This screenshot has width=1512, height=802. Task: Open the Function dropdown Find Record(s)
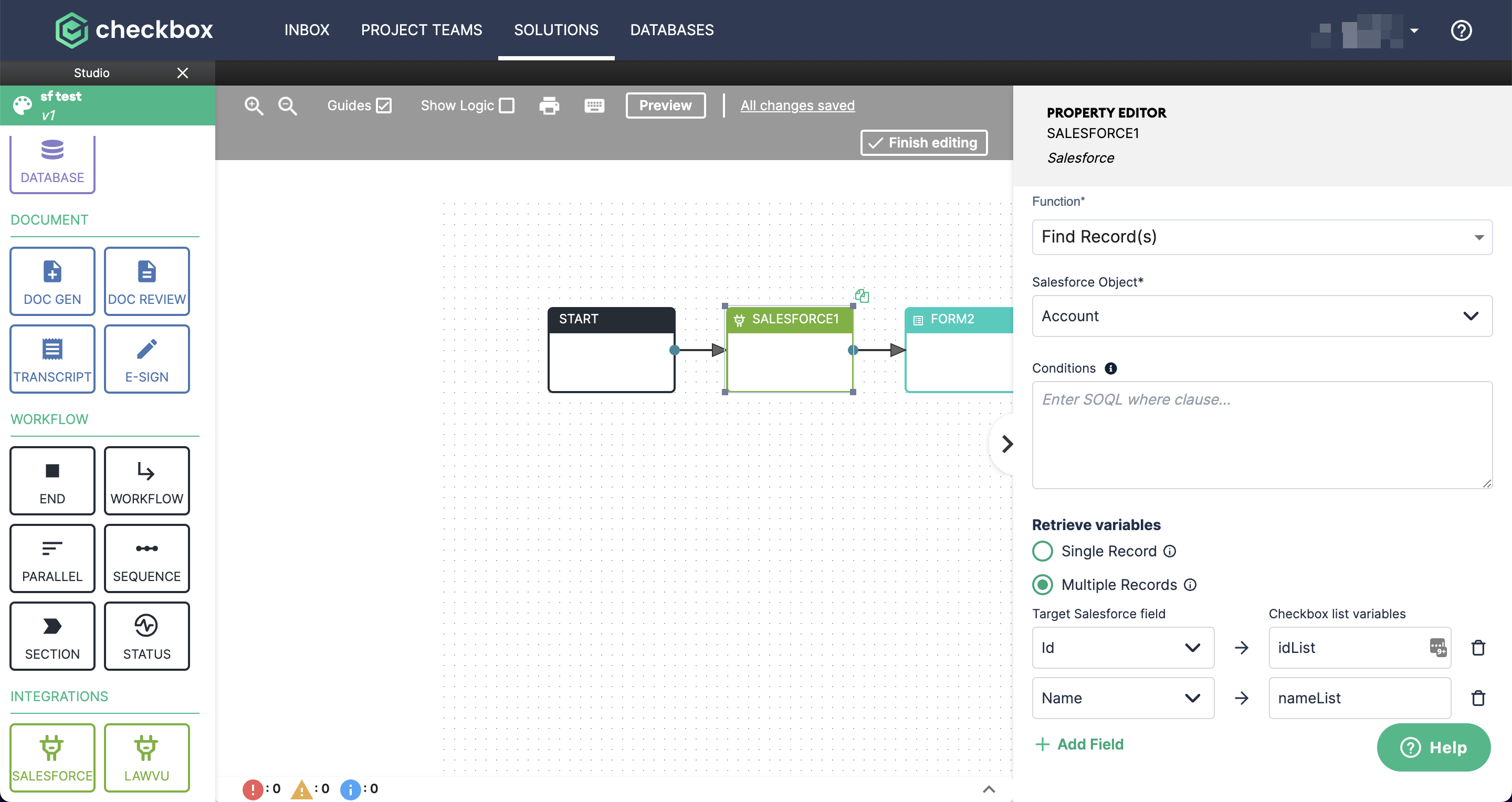(x=1262, y=237)
